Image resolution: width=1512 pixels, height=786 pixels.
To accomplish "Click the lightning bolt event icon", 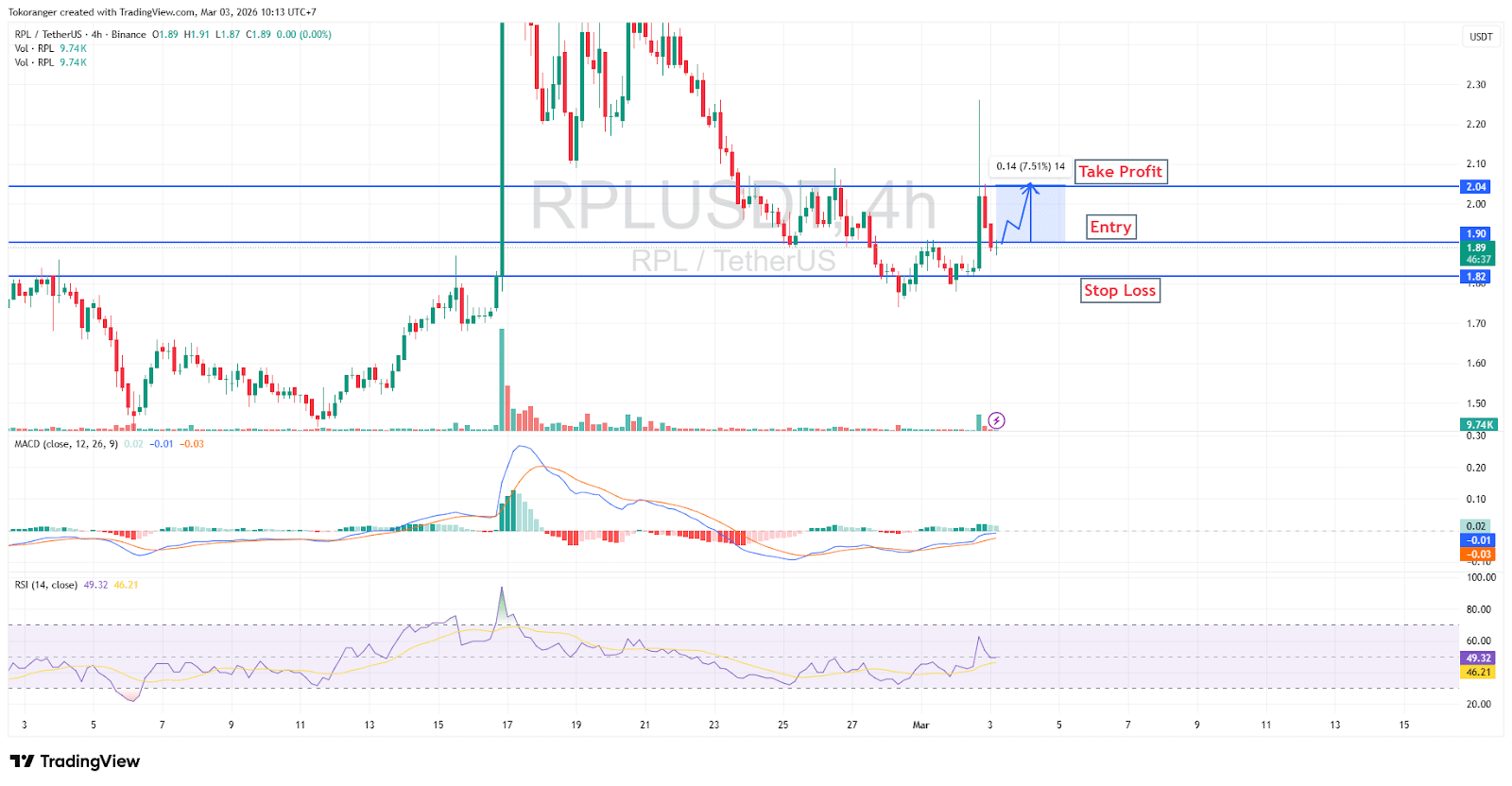I will click(996, 420).
